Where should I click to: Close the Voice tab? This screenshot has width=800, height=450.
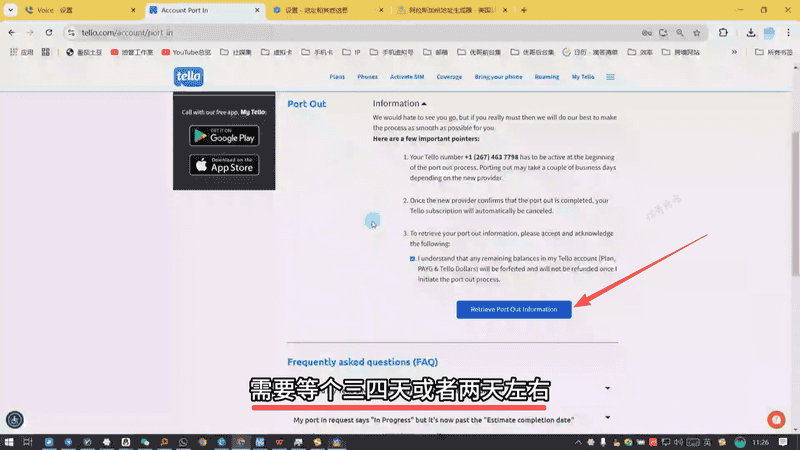coord(133,10)
